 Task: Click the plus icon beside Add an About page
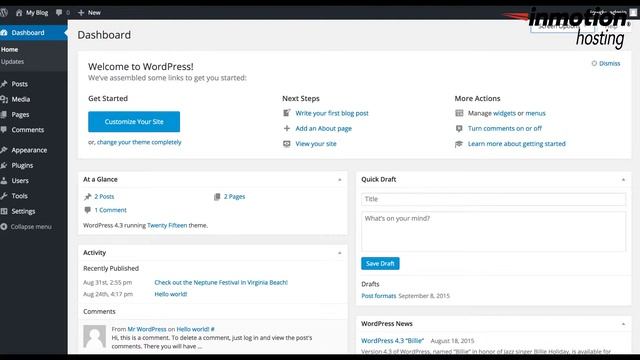[287, 129]
